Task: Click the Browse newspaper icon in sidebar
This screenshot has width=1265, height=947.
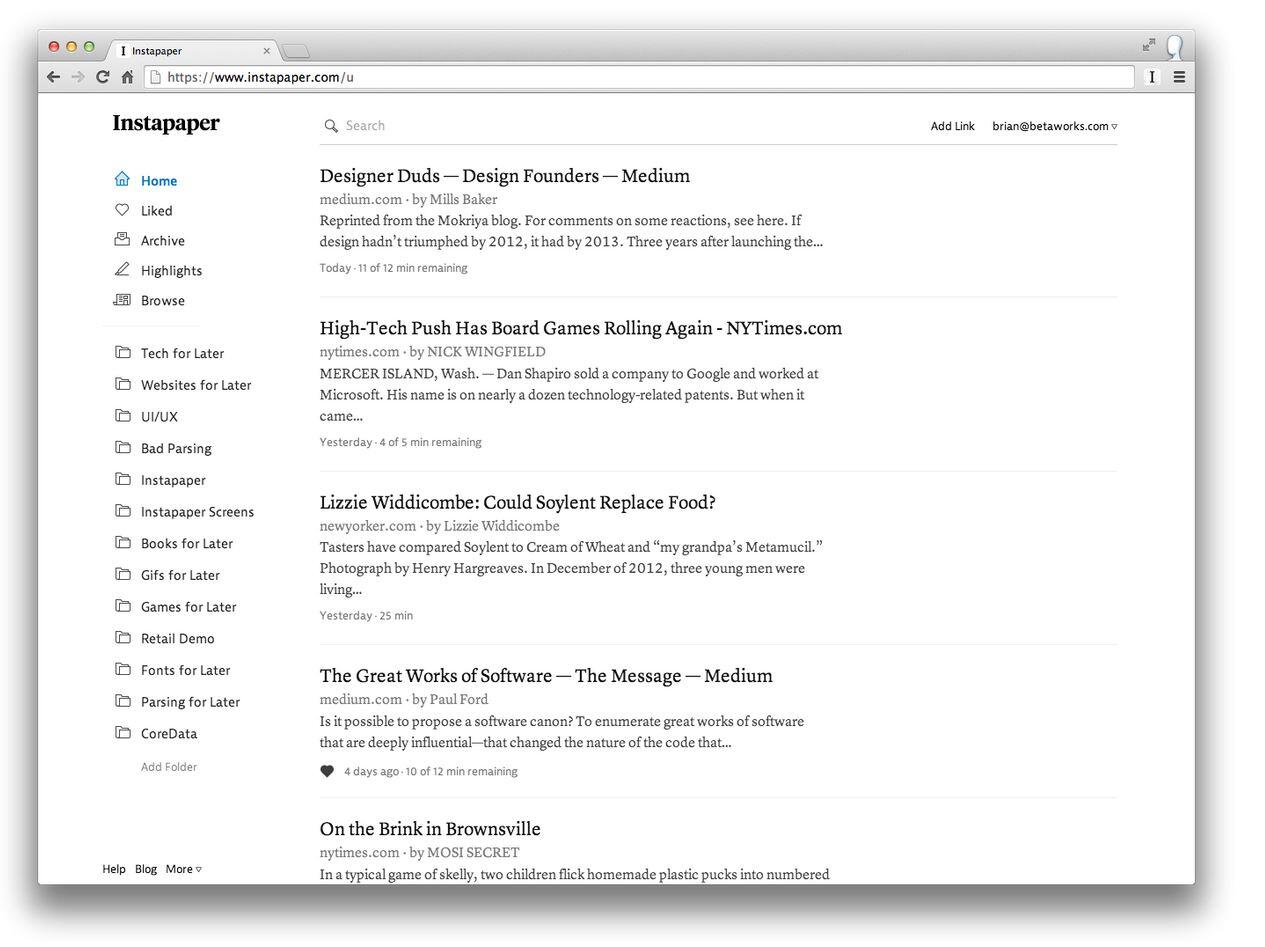Action: [x=122, y=300]
